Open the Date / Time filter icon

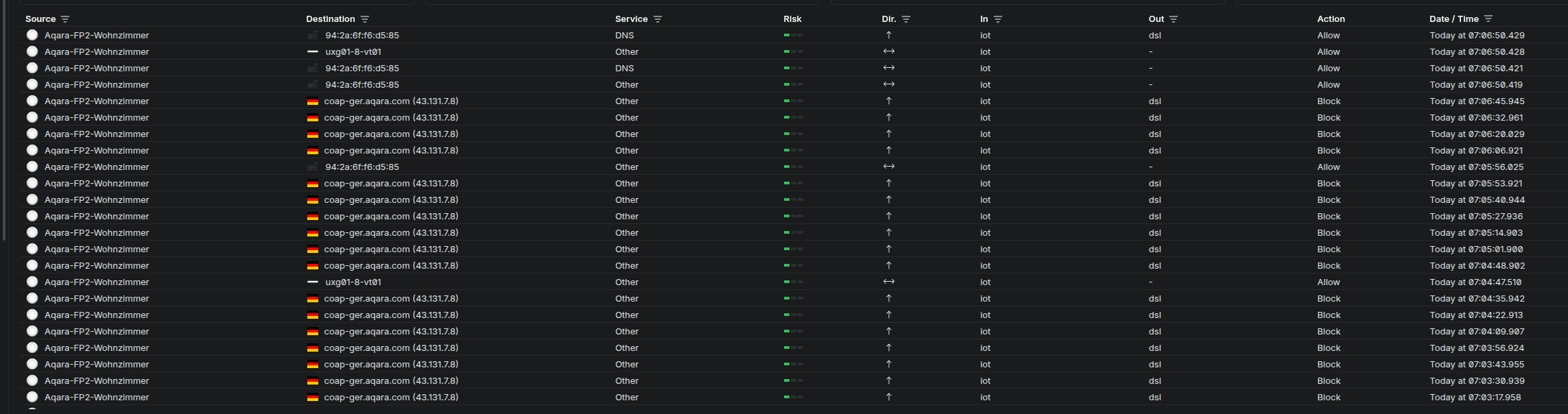click(1488, 19)
